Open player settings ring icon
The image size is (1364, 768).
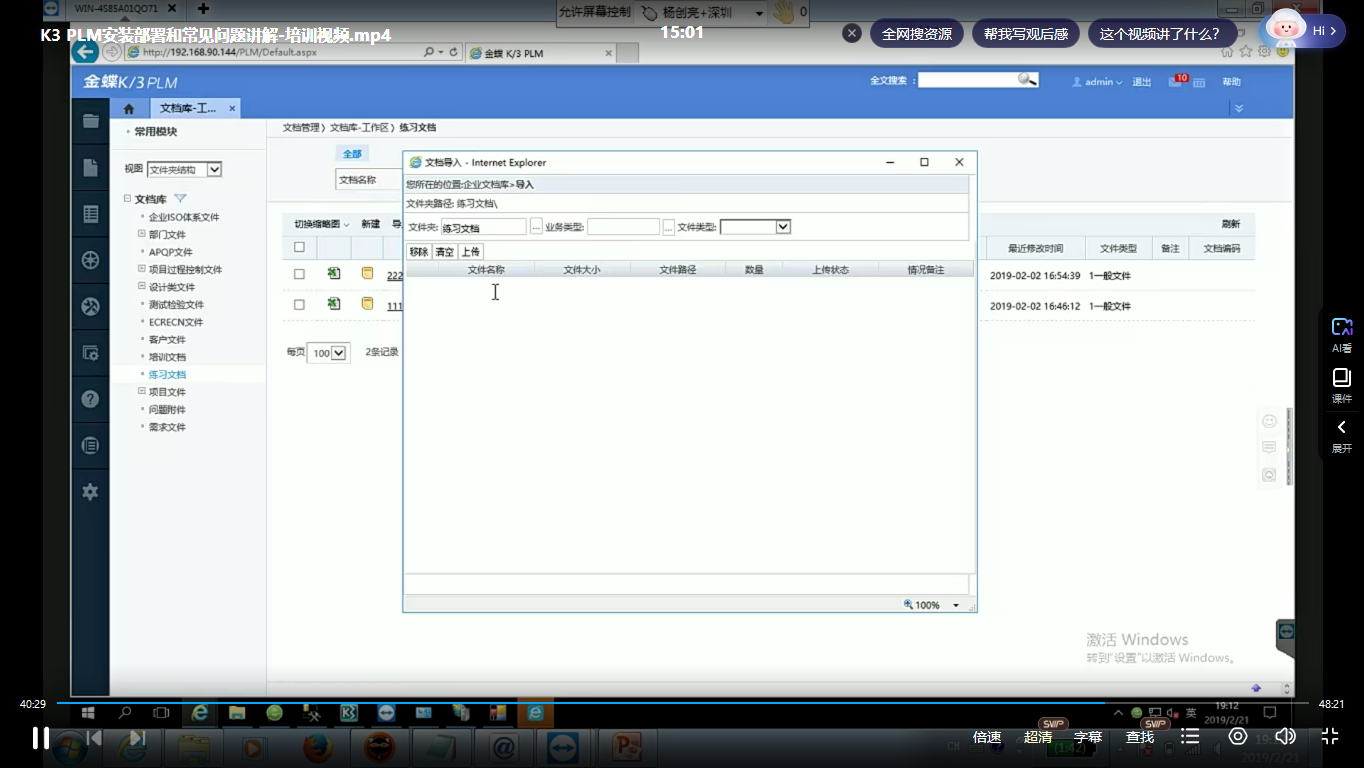click(x=1238, y=736)
